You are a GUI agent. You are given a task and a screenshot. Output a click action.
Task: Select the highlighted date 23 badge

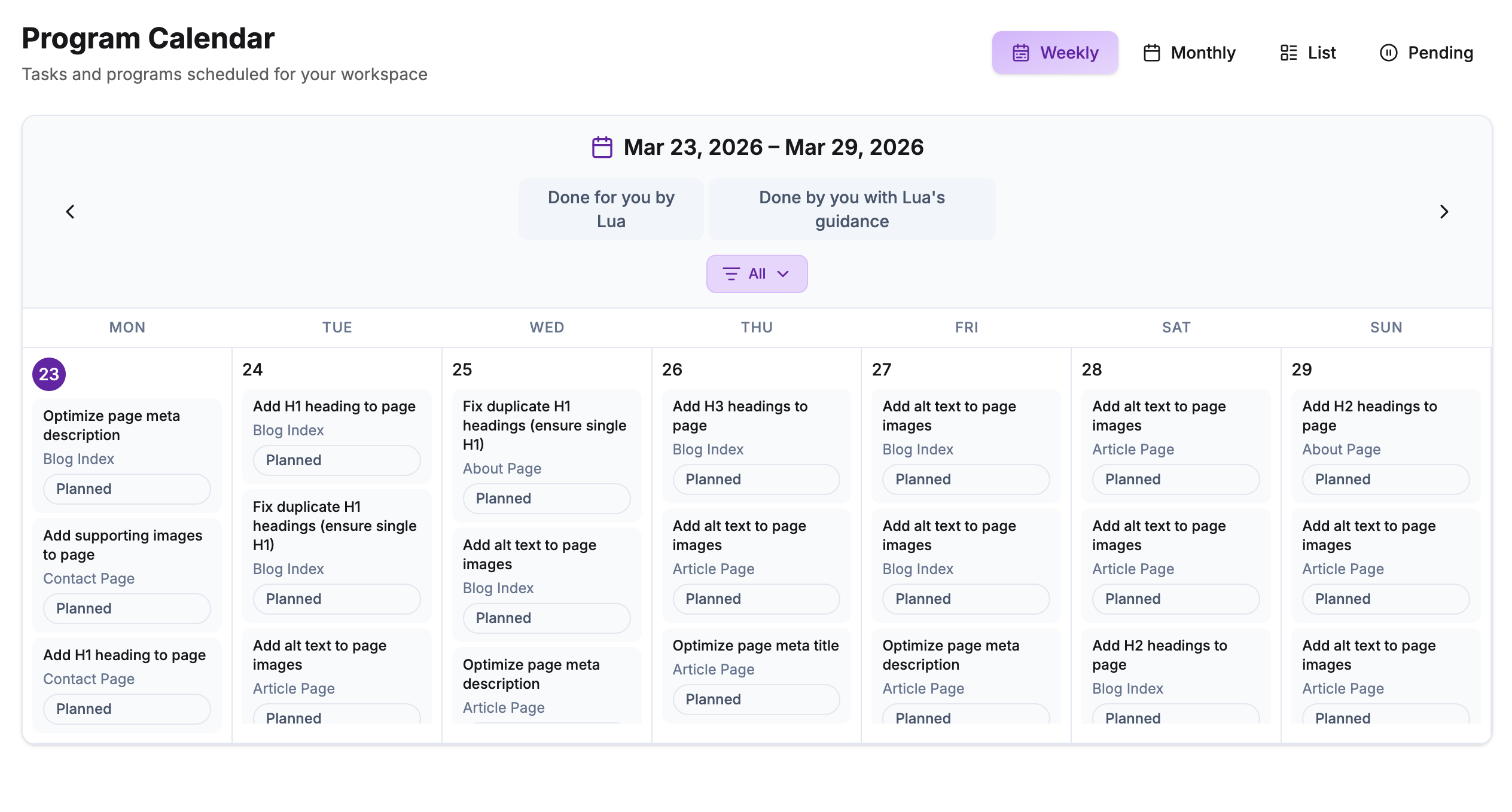[x=48, y=374]
